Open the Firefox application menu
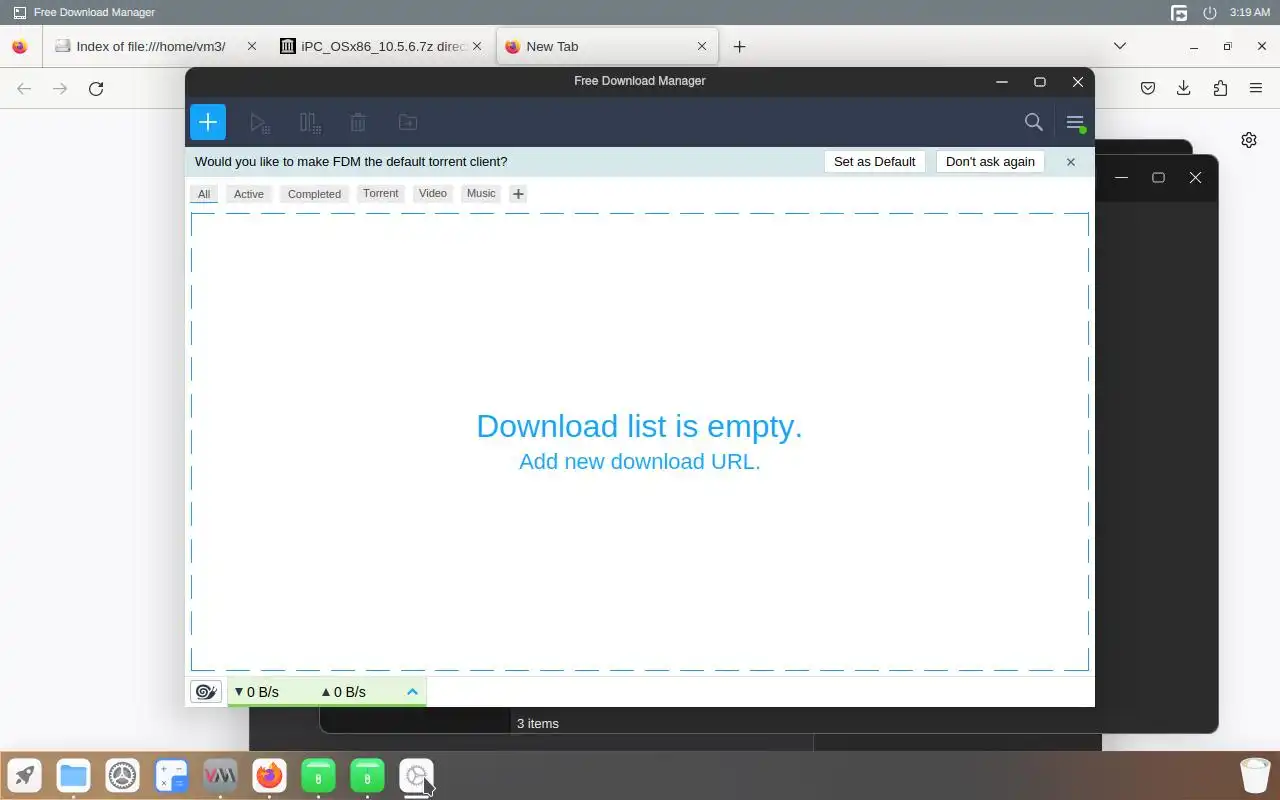The image size is (1280, 800). click(x=1256, y=88)
